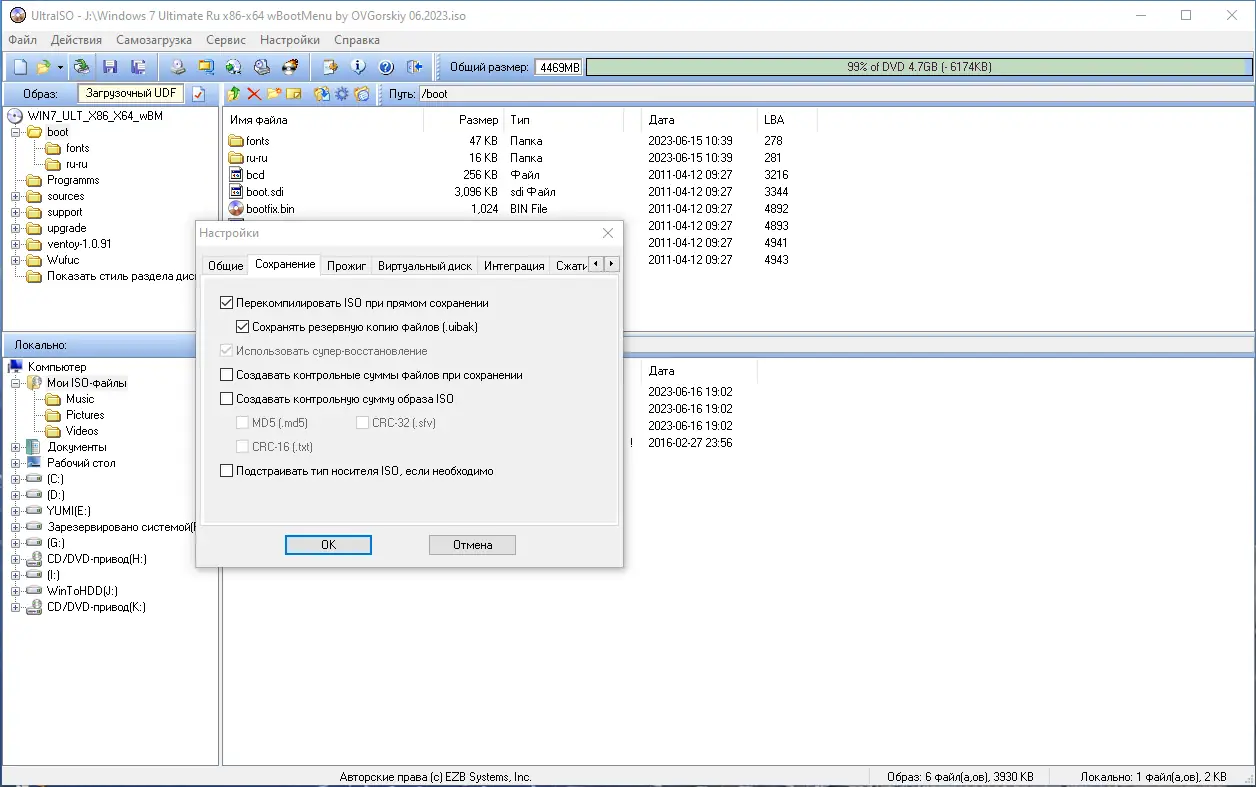Image resolution: width=1256 pixels, height=787 pixels.
Task: Collapse the Мои ISO-файлы node
Action: (x=16, y=383)
